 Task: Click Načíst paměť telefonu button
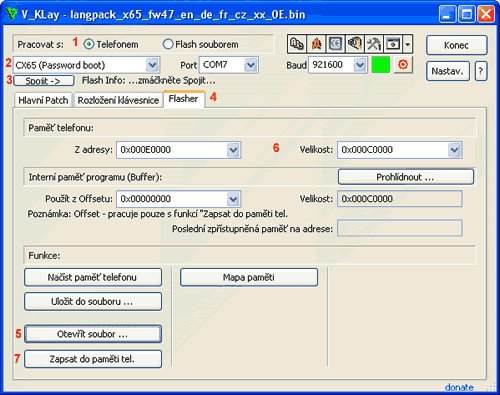[x=93, y=277]
